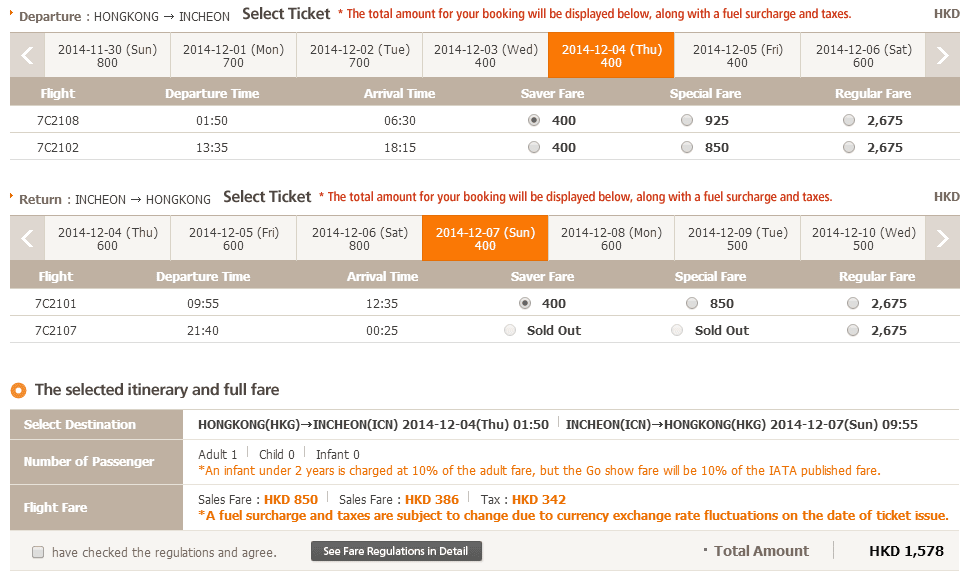Screen dimensions: 968x577
Task: Choose return date 2014-12-08 (Mon) tab
Action: click(x=611, y=238)
